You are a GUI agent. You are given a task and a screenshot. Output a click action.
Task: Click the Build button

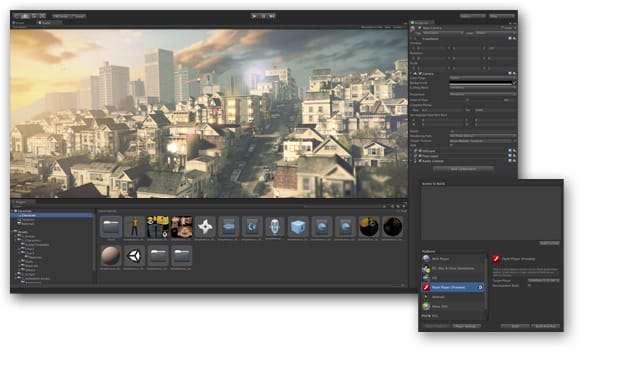515,326
